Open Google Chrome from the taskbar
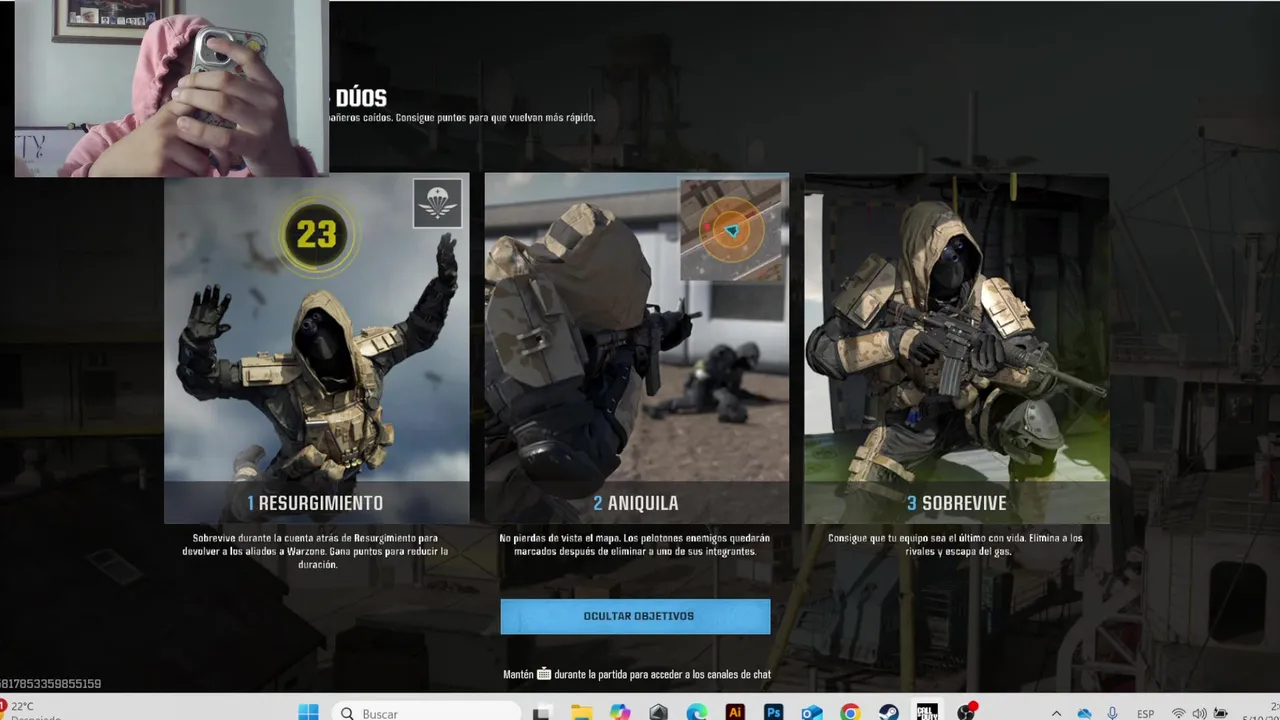The width and height of the screenshot is (1280, 720). [850, 713]
